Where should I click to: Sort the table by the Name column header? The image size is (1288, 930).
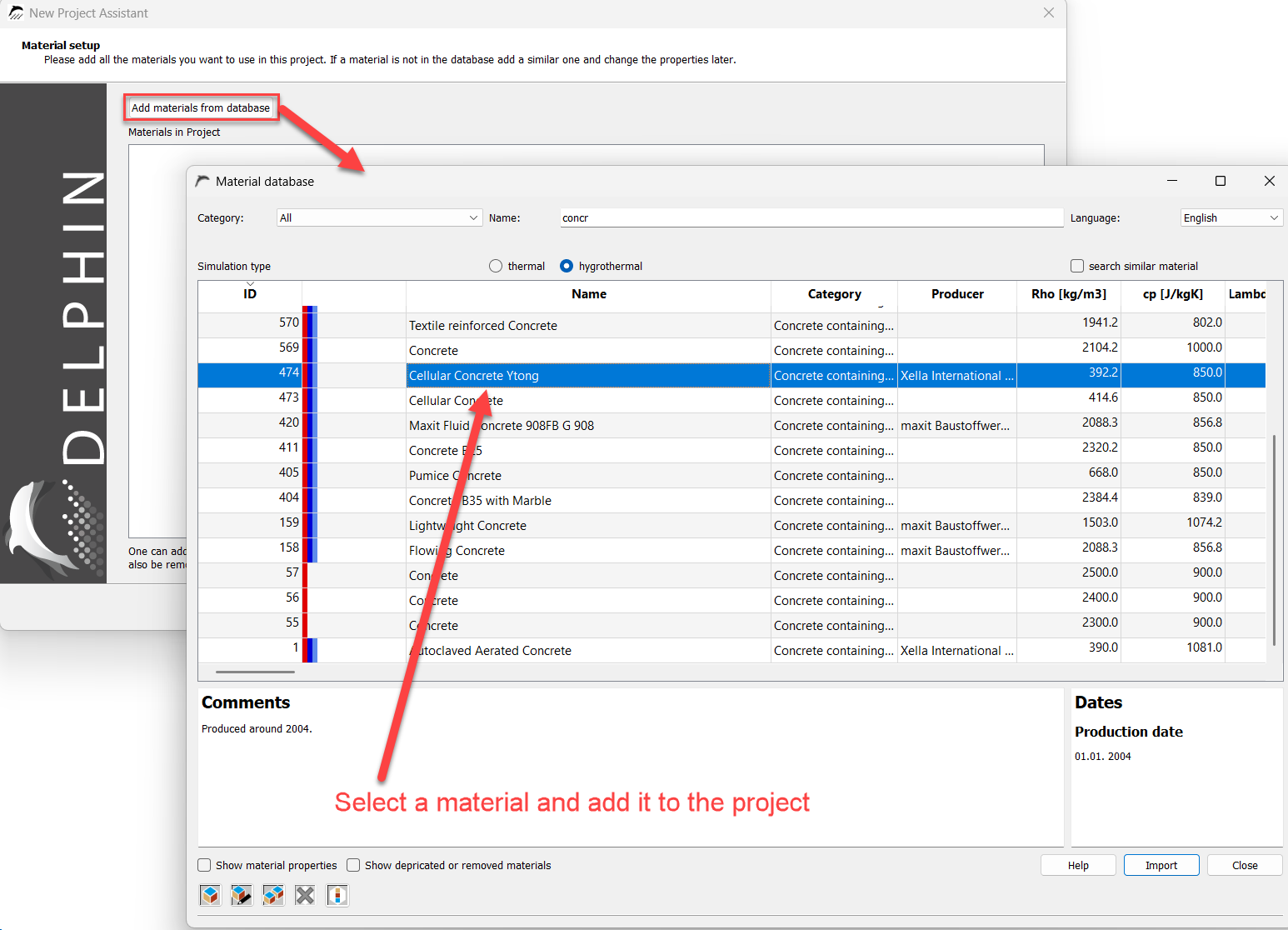pos(589,294)
